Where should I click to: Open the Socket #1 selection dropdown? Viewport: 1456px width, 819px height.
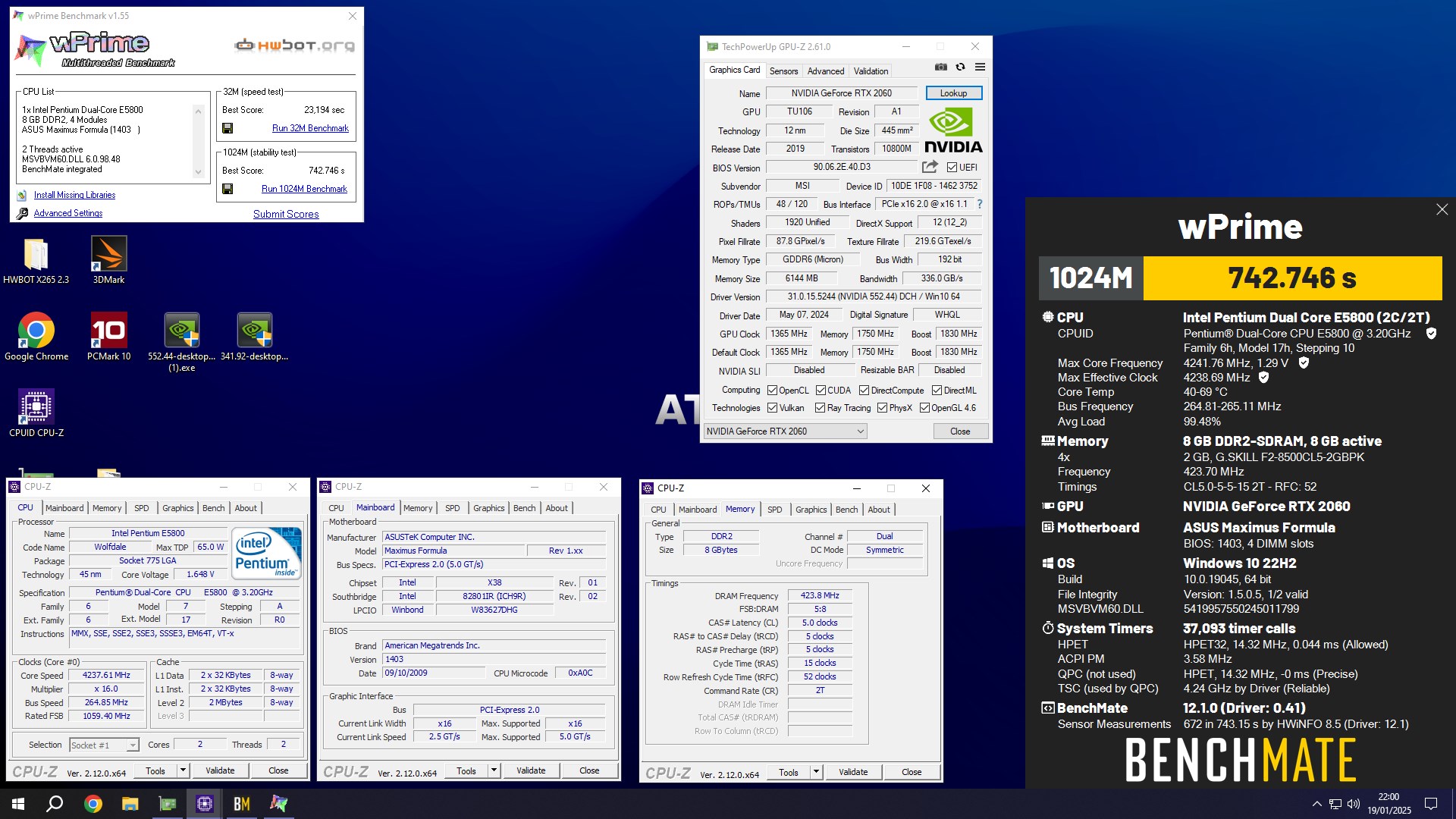pos(104,745)
